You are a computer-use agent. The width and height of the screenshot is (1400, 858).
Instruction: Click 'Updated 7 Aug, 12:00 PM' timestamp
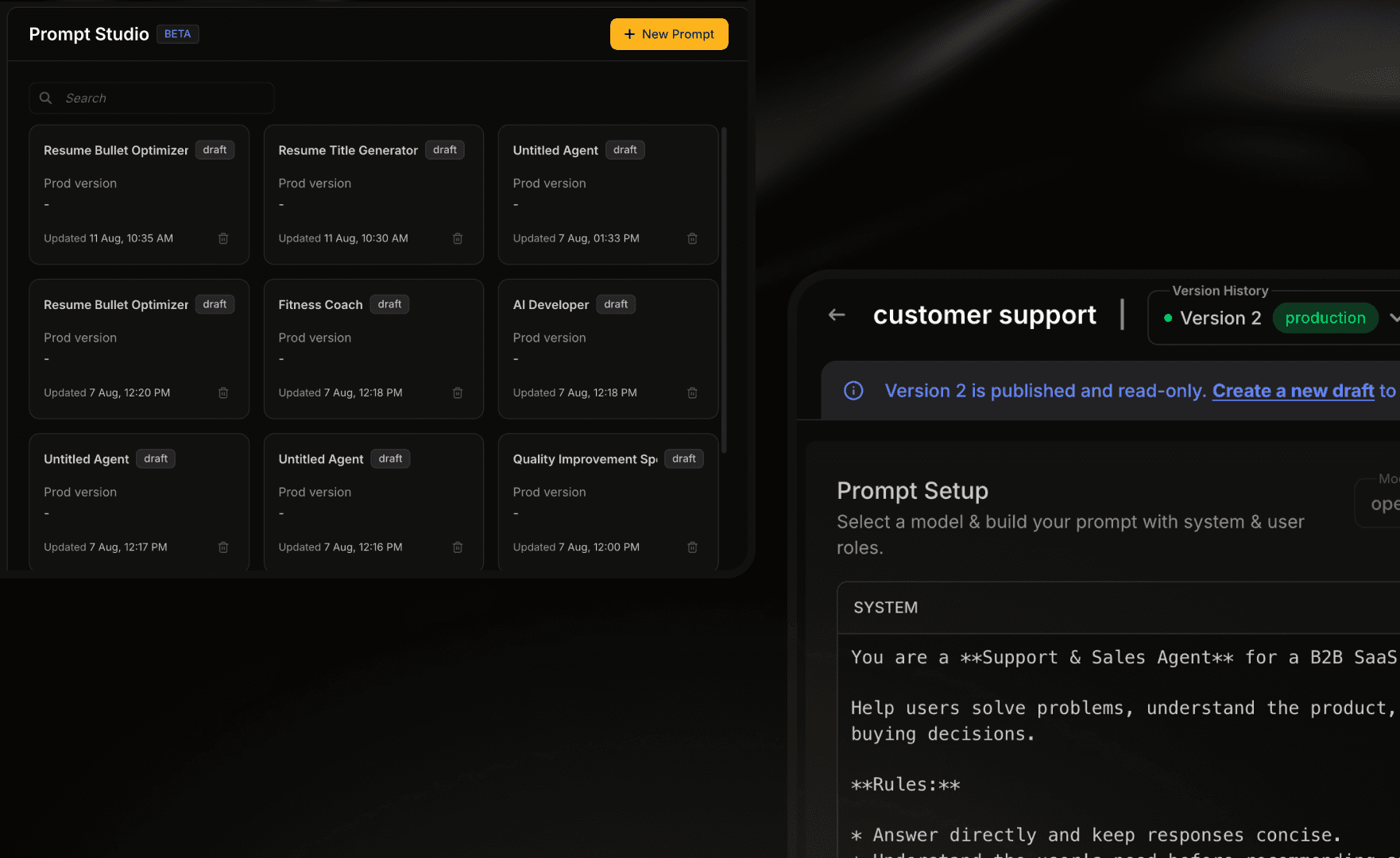pyautogui.click(x=576, y=547)
